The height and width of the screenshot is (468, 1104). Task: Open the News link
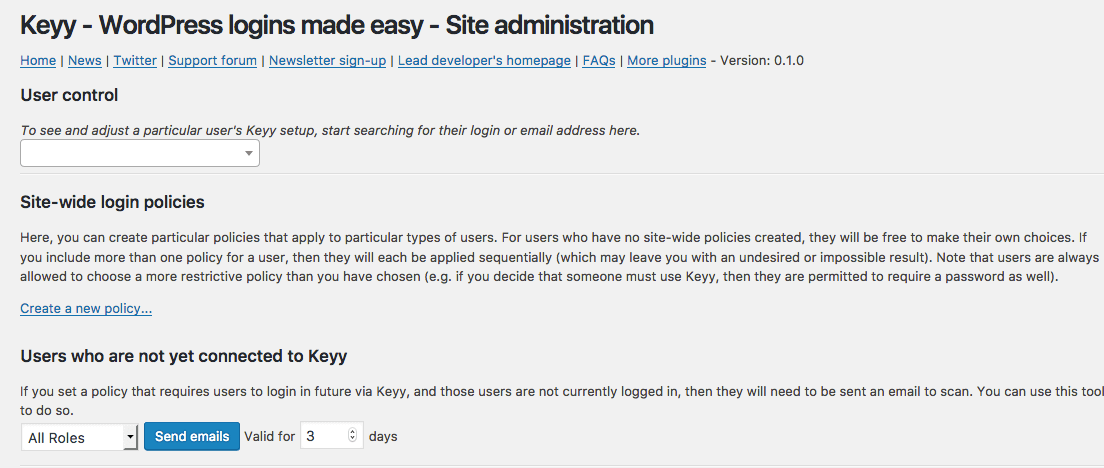tap(84, 61)
